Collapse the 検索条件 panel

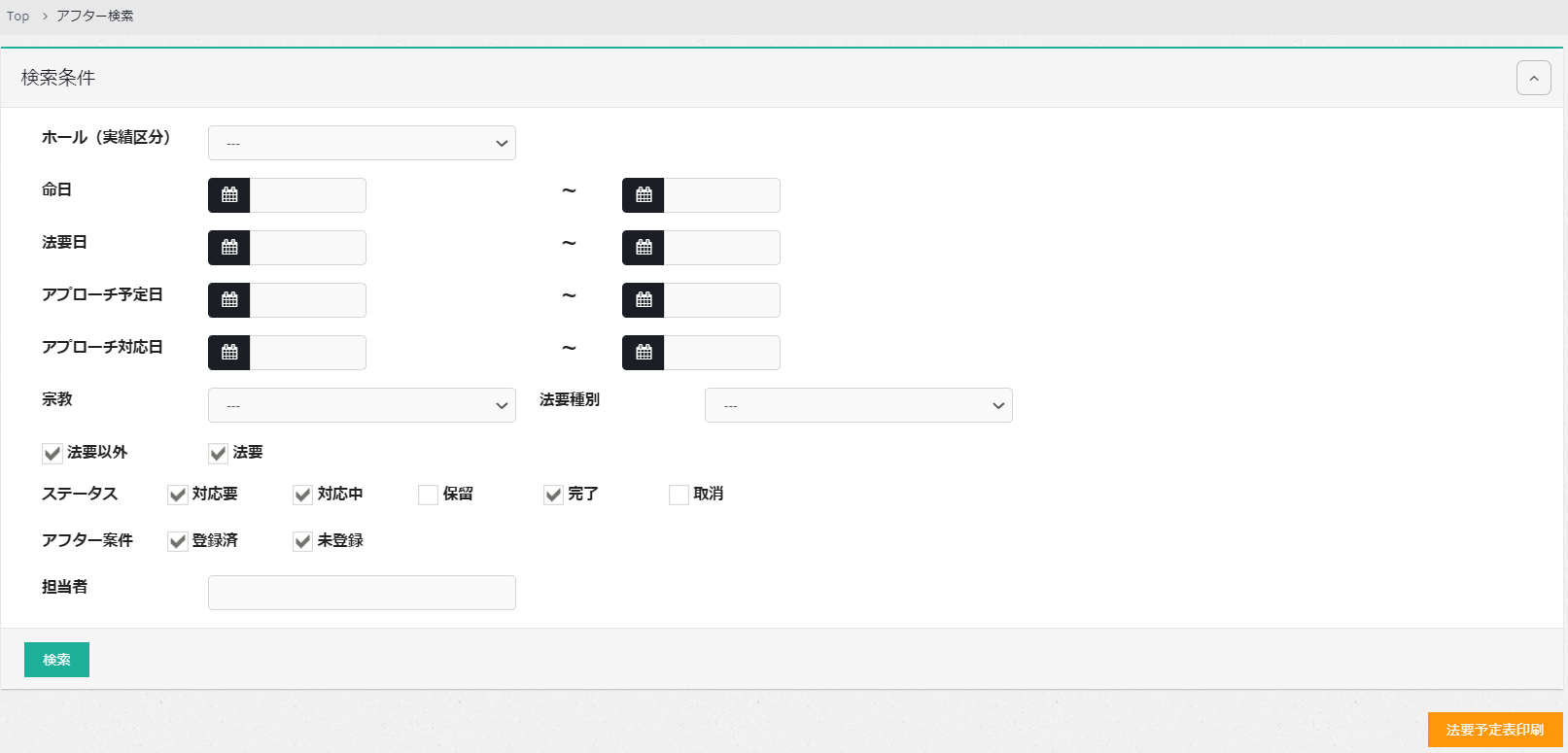click(1533, 78)
